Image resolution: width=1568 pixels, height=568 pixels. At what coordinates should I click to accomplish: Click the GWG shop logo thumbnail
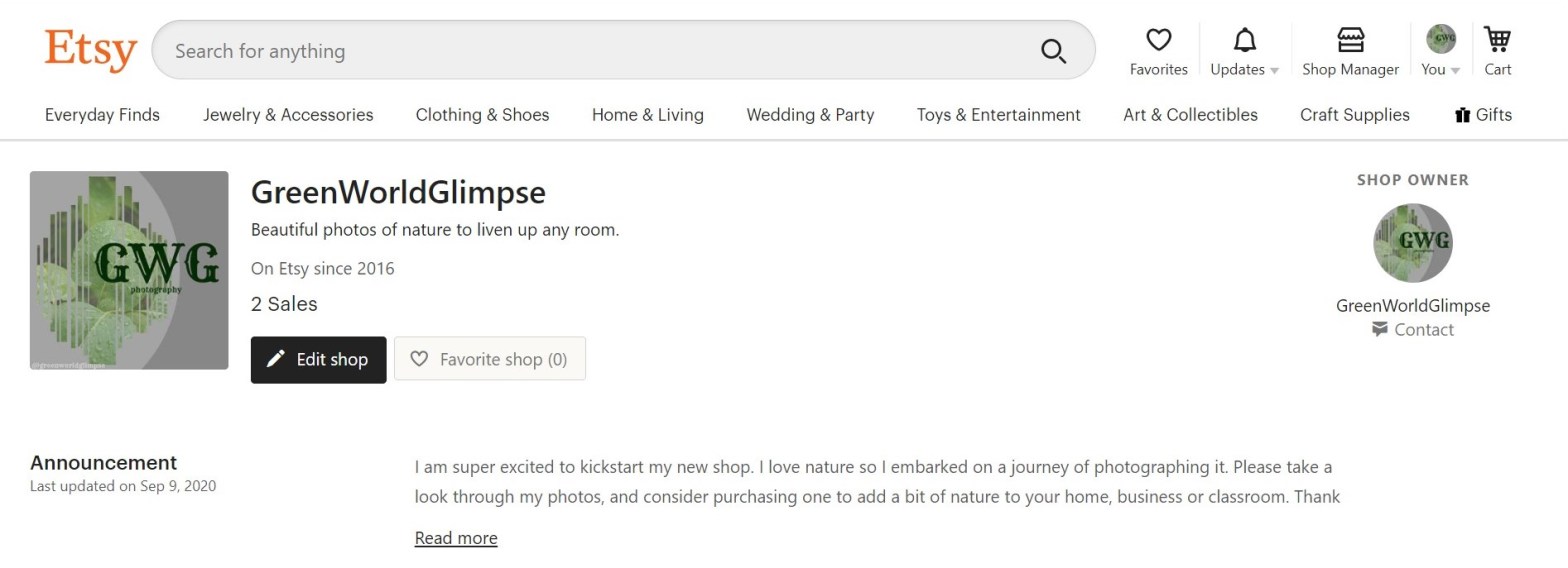[129, 270]
